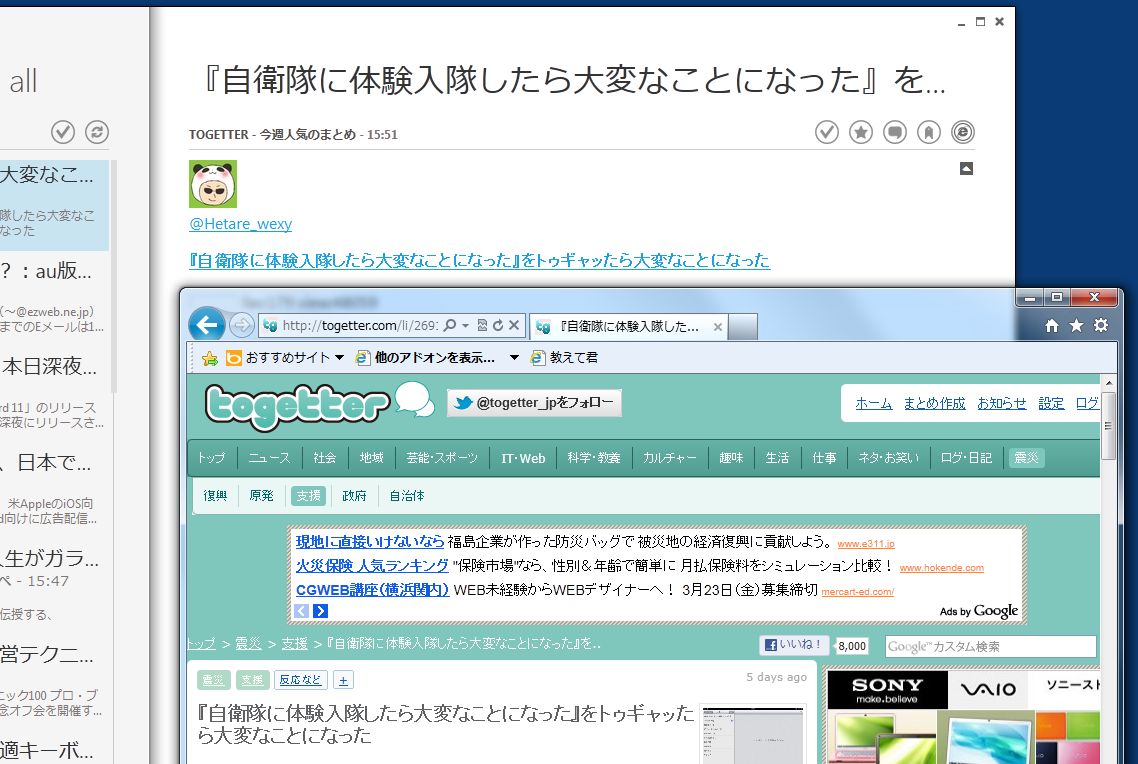The image size is (1138, 764).
Task: Open the 教えて君 favorites bar link
Action: pos(564,358)
